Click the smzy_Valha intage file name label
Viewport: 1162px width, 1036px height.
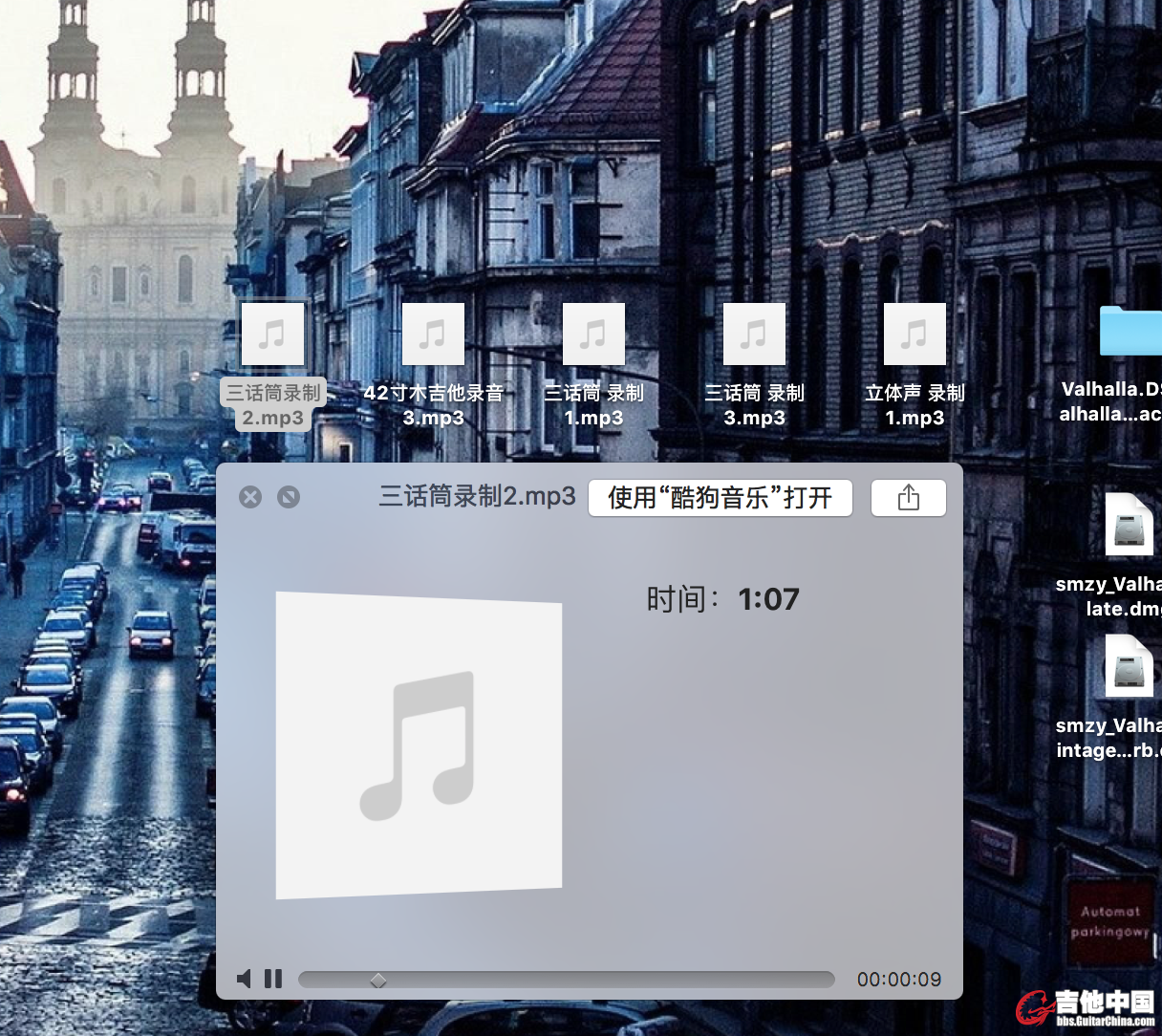(x=1108, y=738)
